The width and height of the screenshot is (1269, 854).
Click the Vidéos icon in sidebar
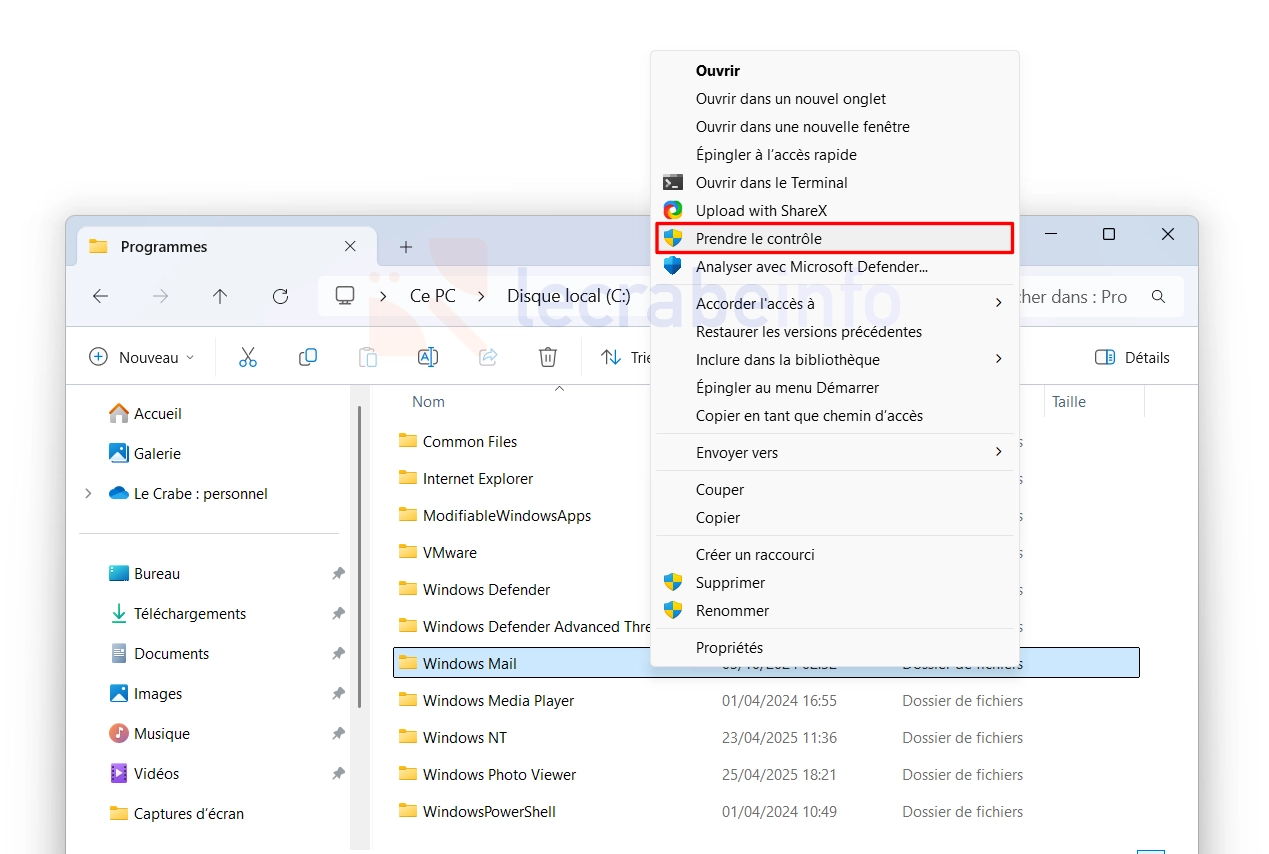119,773
